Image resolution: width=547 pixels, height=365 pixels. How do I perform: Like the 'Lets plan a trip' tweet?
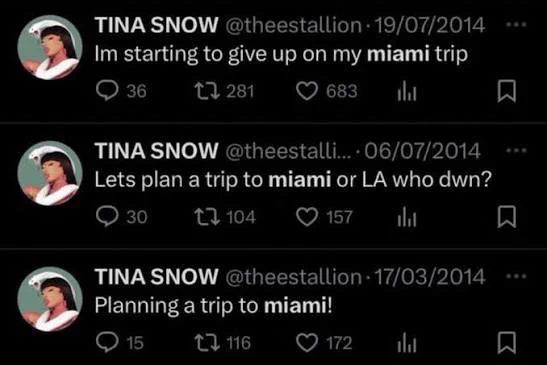tap(307, 217)
